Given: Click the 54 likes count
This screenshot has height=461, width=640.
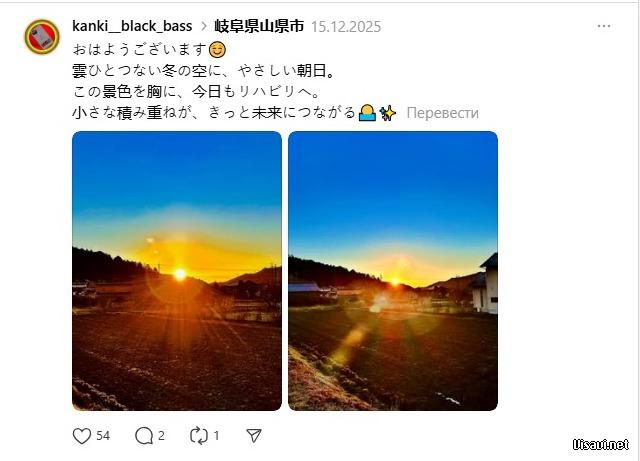Looking at the screenshot, I should [103, 436].
